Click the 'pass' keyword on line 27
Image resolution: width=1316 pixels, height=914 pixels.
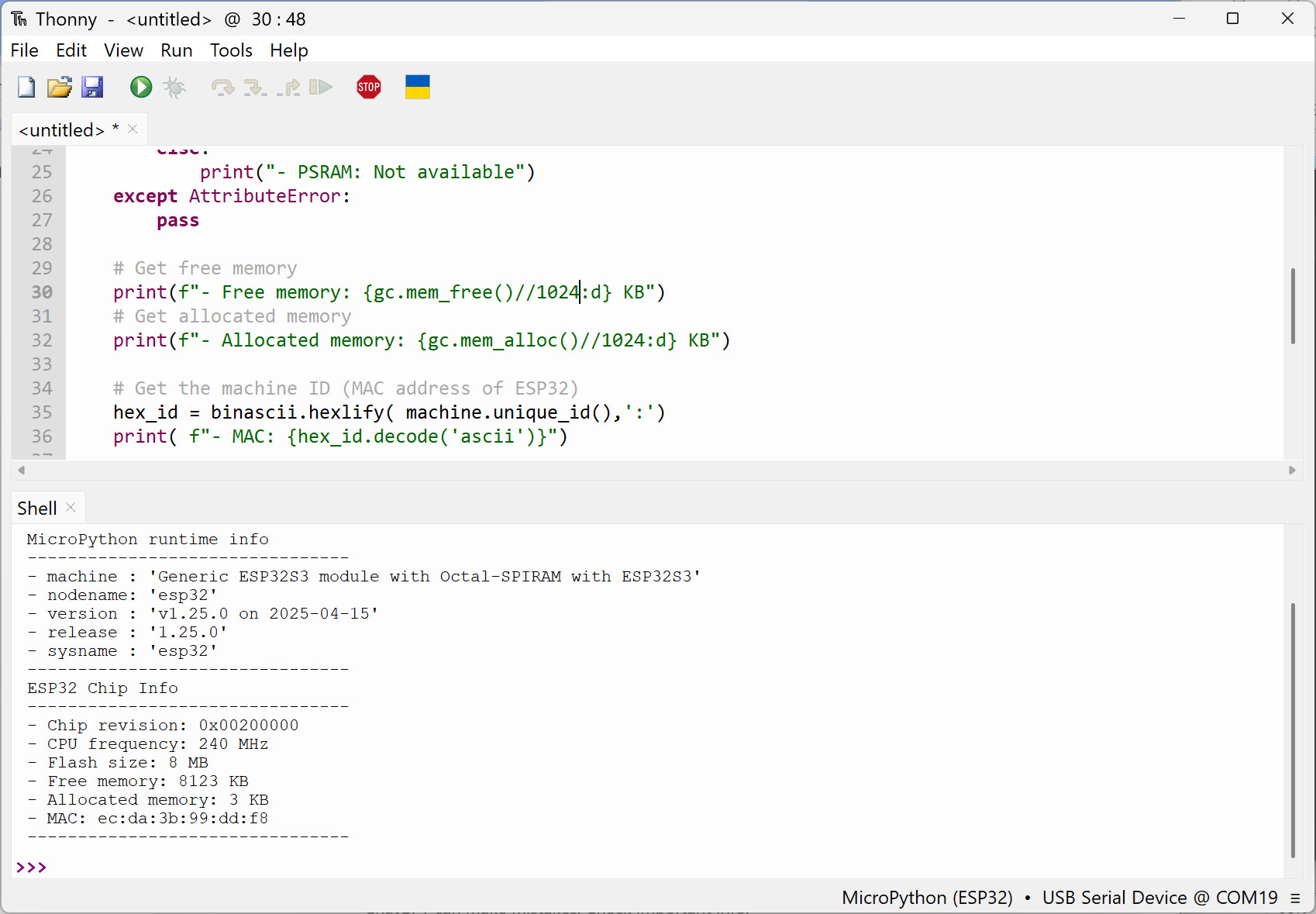[x=178, y=220]
